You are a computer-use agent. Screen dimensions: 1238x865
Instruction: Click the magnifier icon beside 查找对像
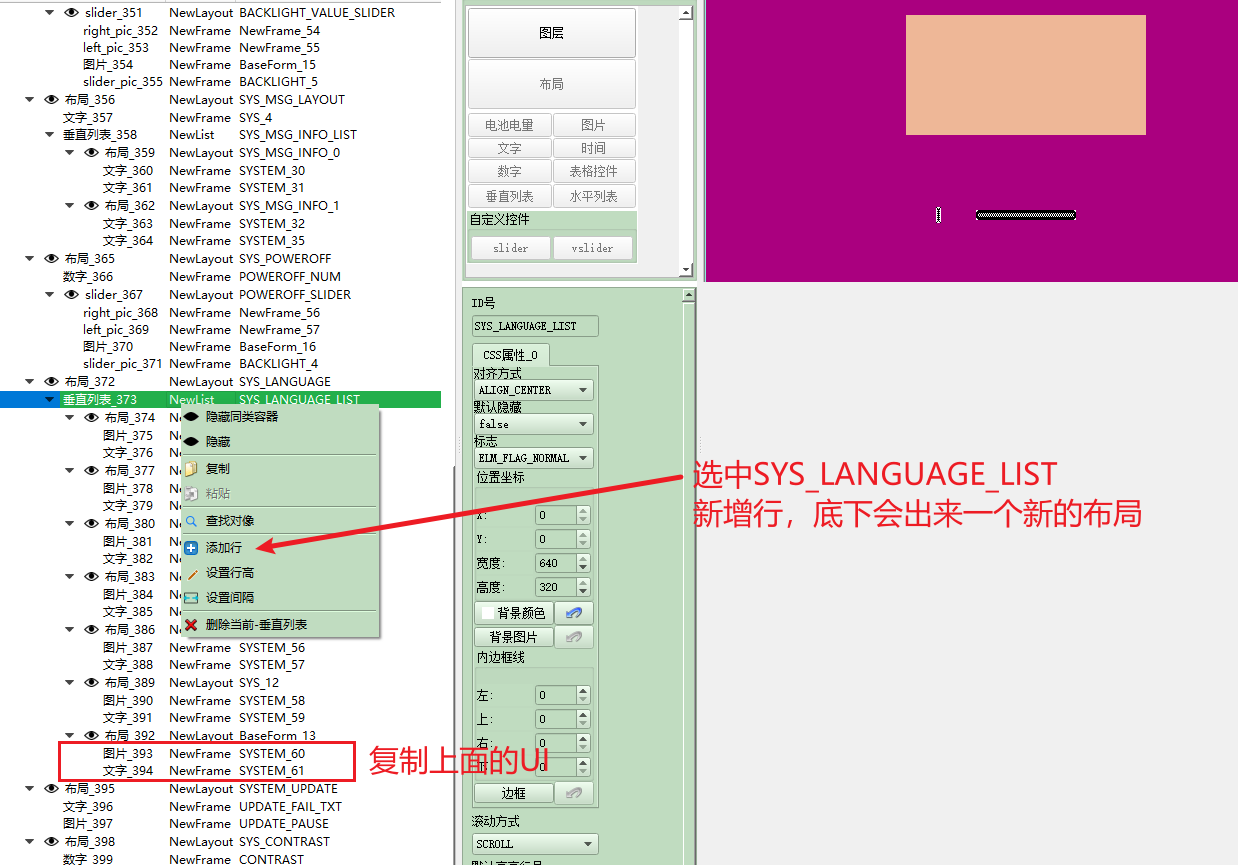[x=191, y=521]
